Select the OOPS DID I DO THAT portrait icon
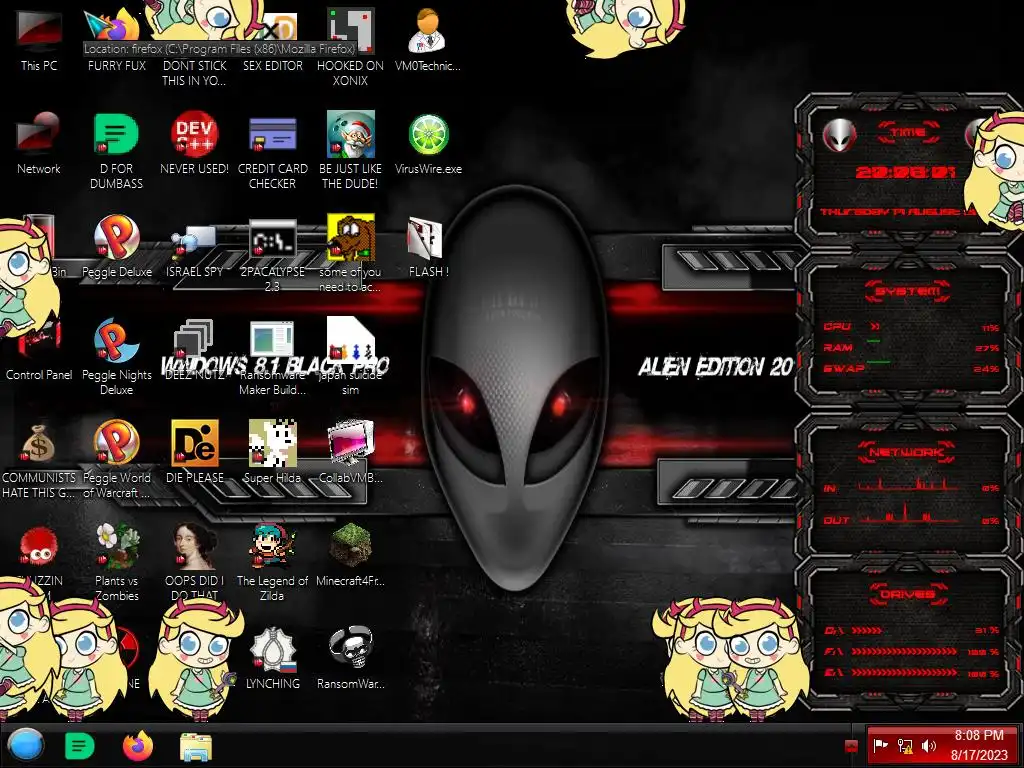 tap(195, 562)
